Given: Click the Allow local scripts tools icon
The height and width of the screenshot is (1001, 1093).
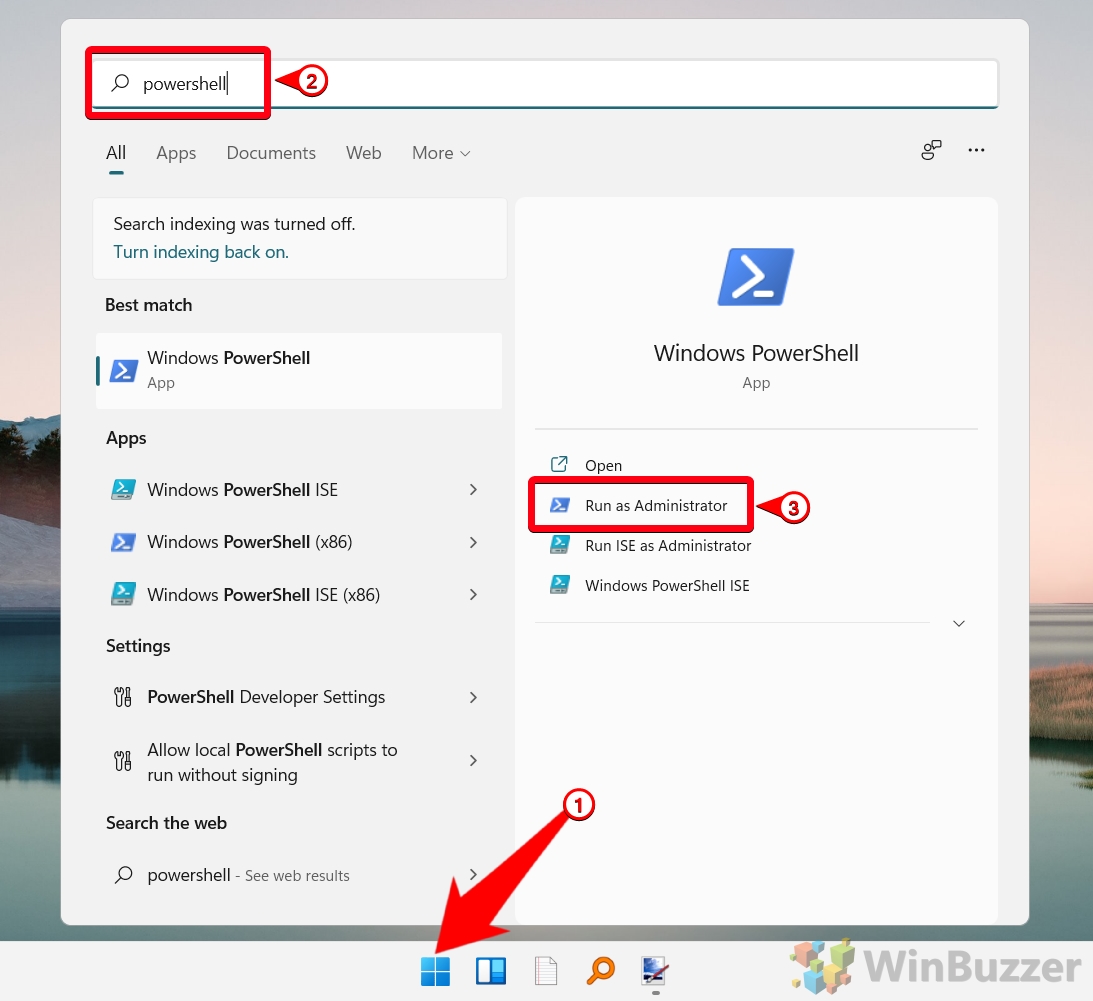Looking at the screenshot, I should [x=123, y=761].
